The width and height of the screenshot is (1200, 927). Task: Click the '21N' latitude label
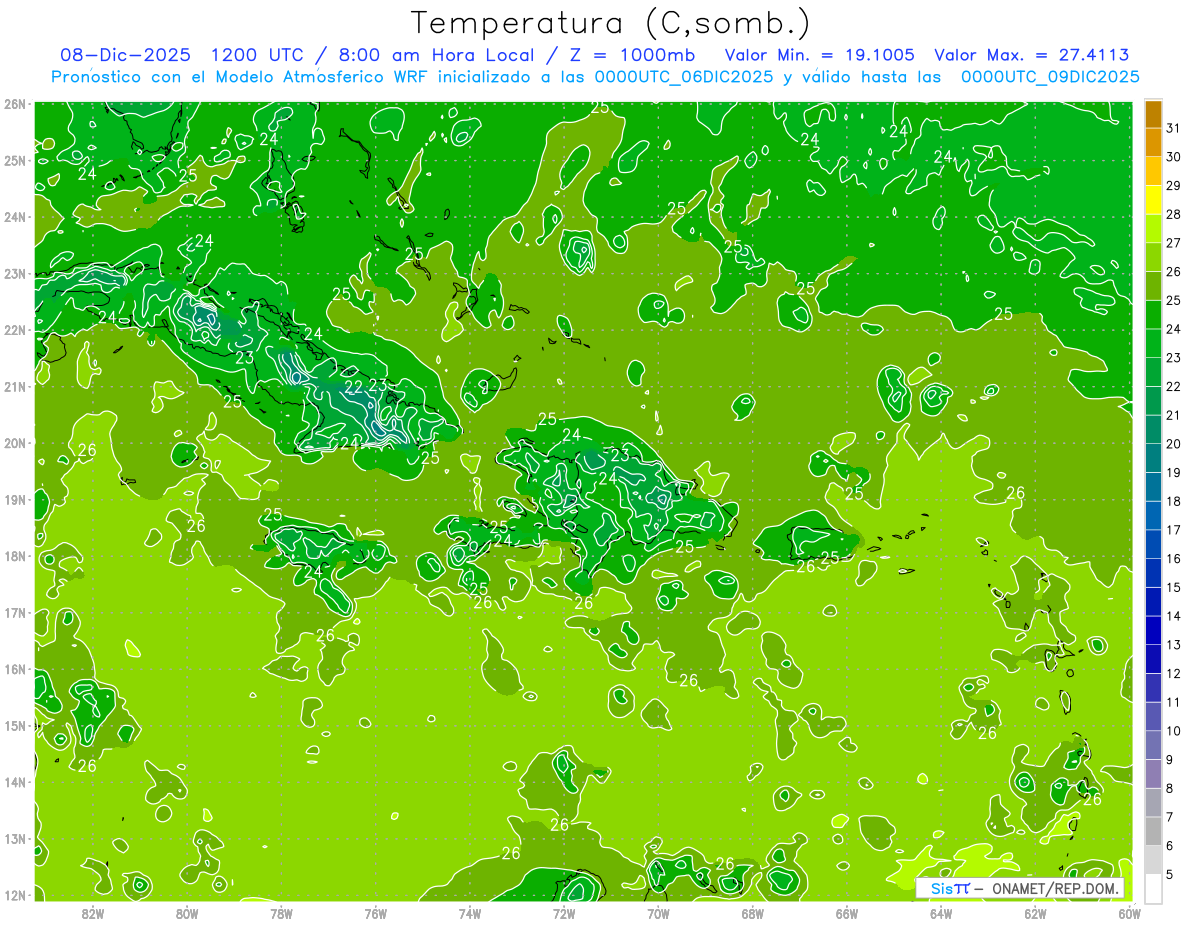coord(14,386)
